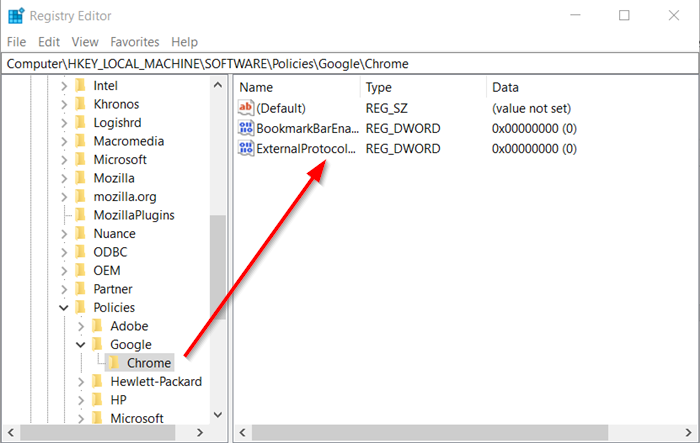Click the tree pane scroll left arrow
This screenshot has width=700, height=443.
tap(11, 432)
